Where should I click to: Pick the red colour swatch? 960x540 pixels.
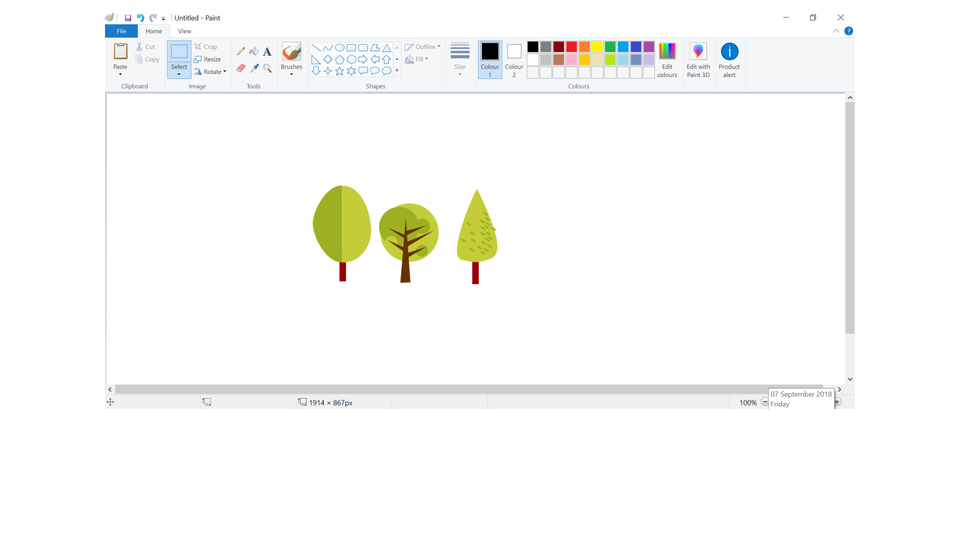[x=571, y=47]
